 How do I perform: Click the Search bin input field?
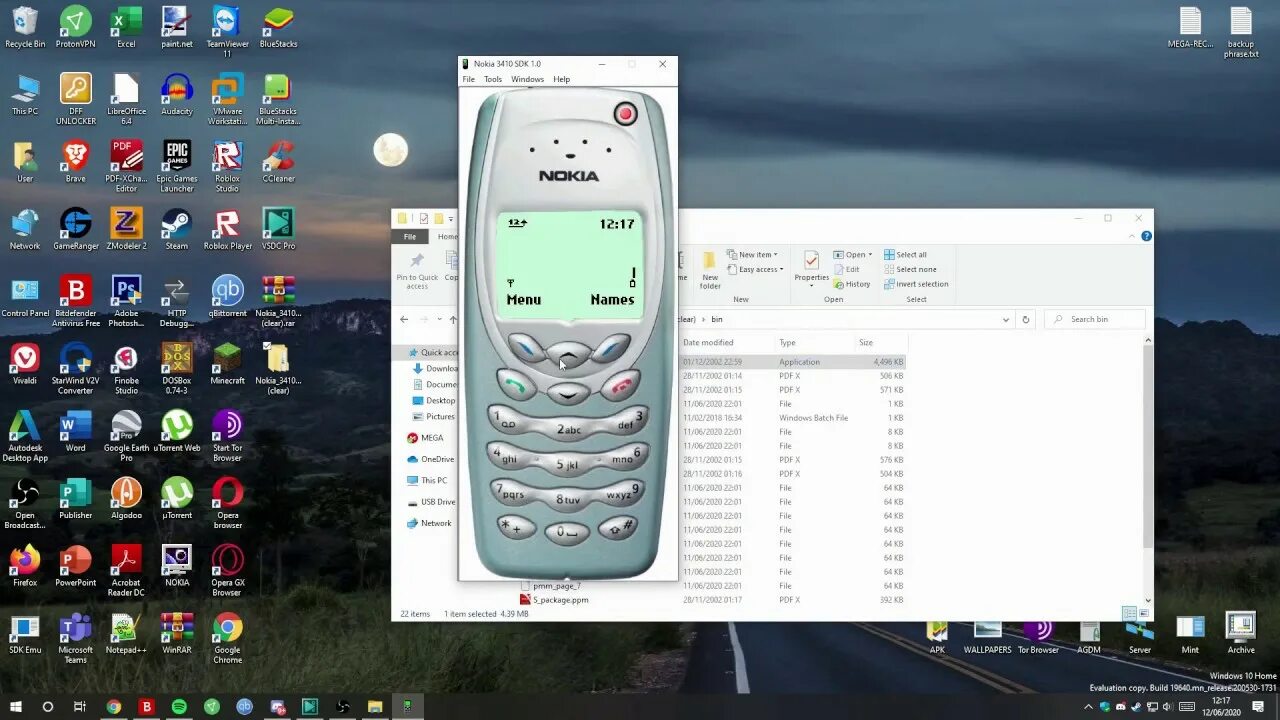[1096, 319]
